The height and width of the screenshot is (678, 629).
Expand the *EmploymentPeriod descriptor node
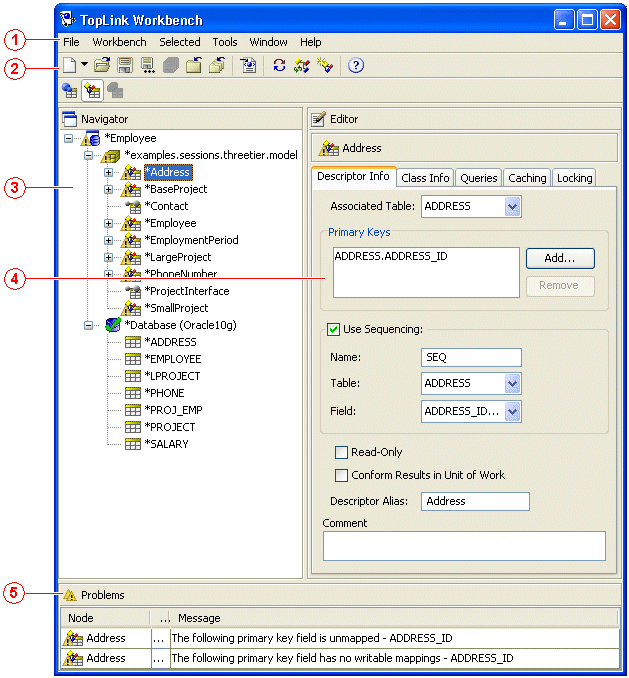pyautogui.click(x=109, y=240)
